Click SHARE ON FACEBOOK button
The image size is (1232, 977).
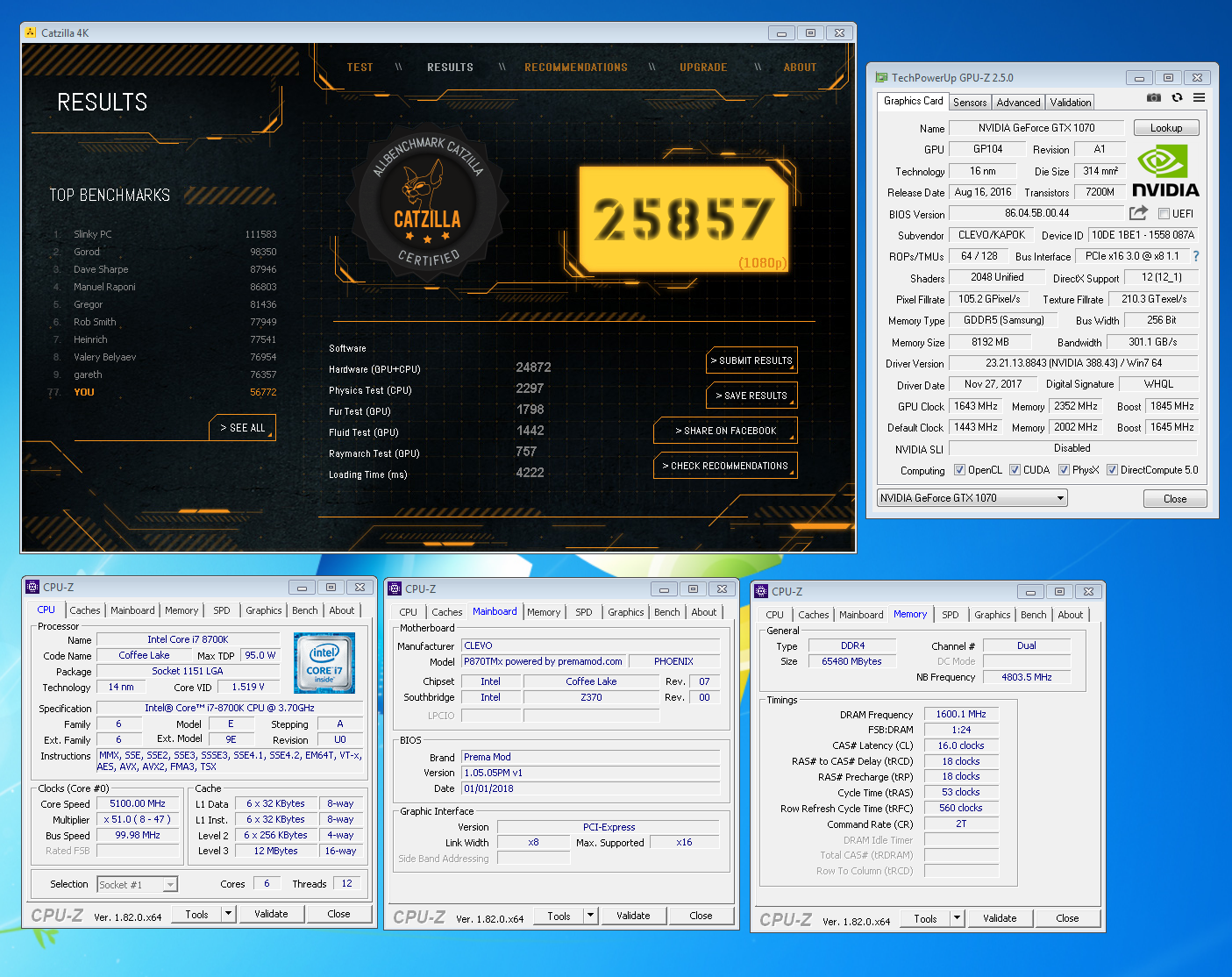[725, 431]
